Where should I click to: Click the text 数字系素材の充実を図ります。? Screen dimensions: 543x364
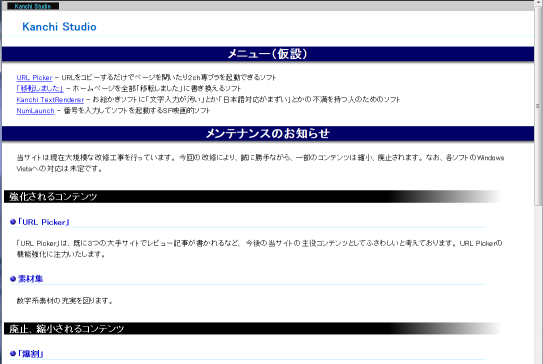click(65, 301)
